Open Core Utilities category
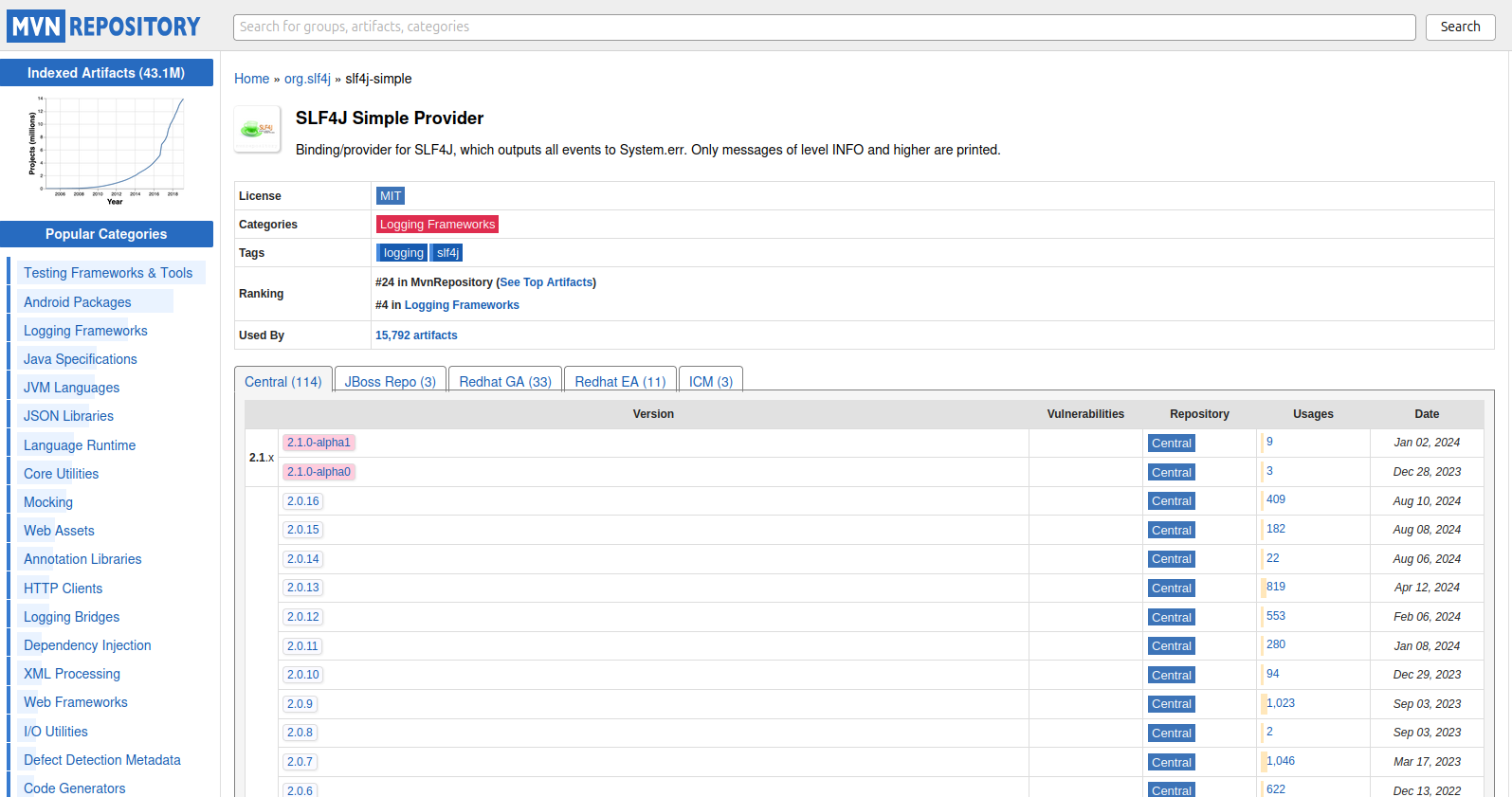Viewport: 1512px width, 797px height. click(61, 474)
